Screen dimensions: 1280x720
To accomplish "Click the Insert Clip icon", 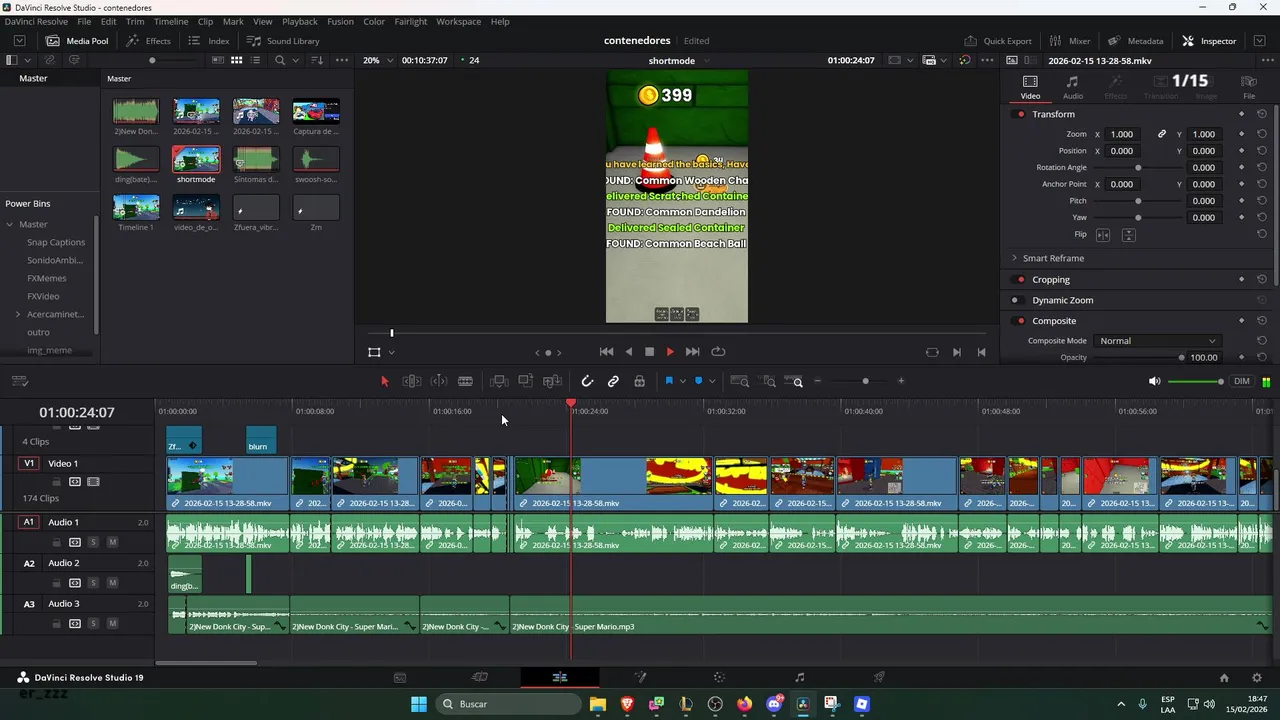I will tap(499, 381).
